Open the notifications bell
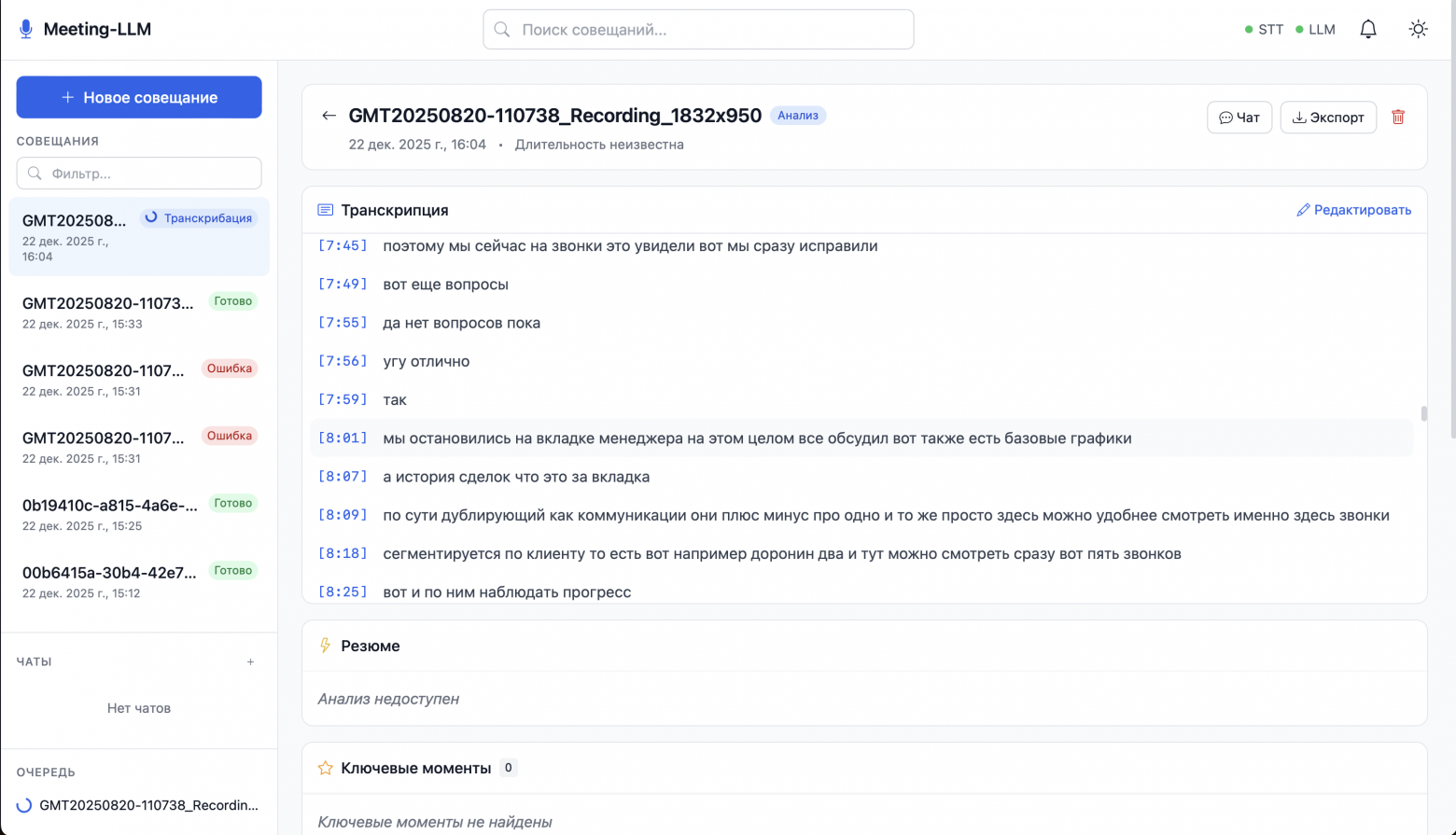 tap(1367, 29)
